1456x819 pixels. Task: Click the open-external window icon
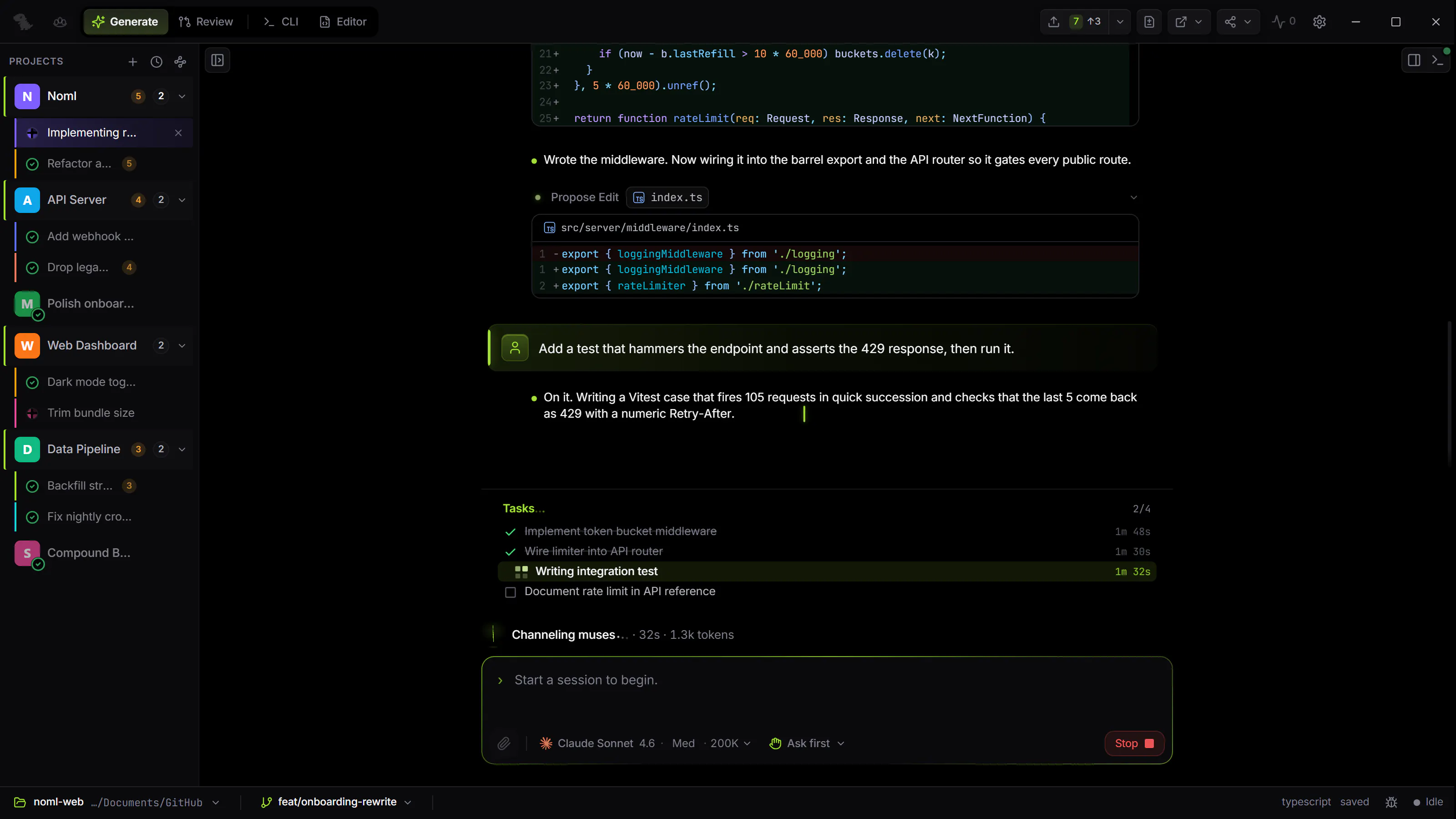[1181, 21]
